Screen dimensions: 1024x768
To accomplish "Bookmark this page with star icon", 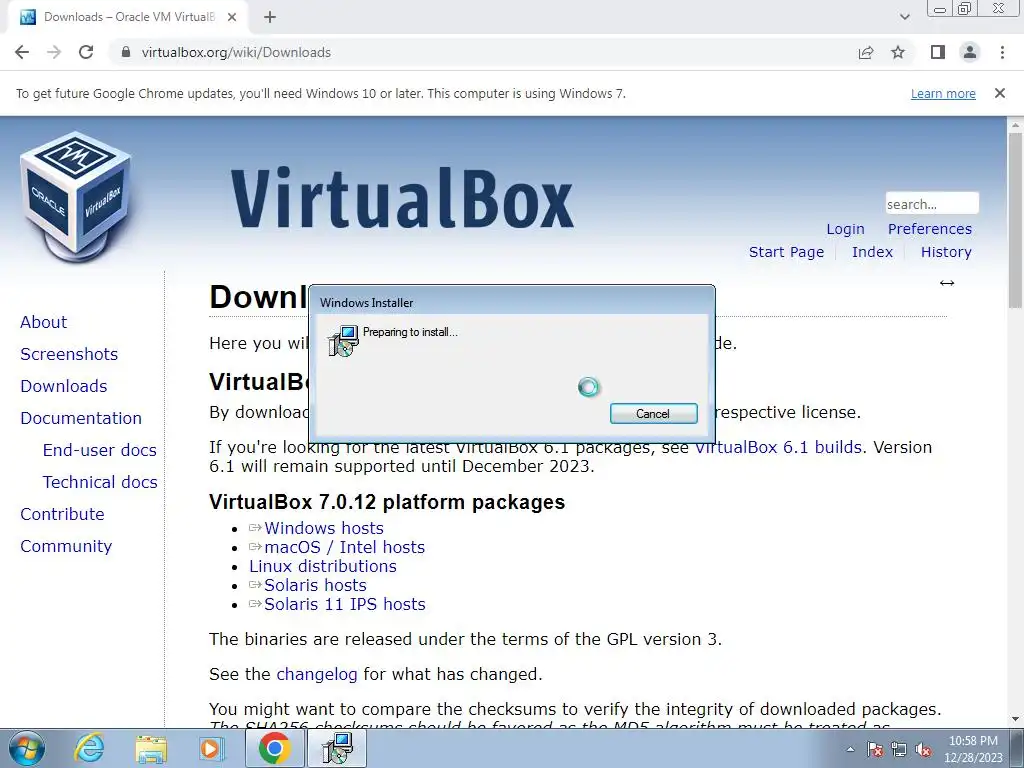I will 898,52.
